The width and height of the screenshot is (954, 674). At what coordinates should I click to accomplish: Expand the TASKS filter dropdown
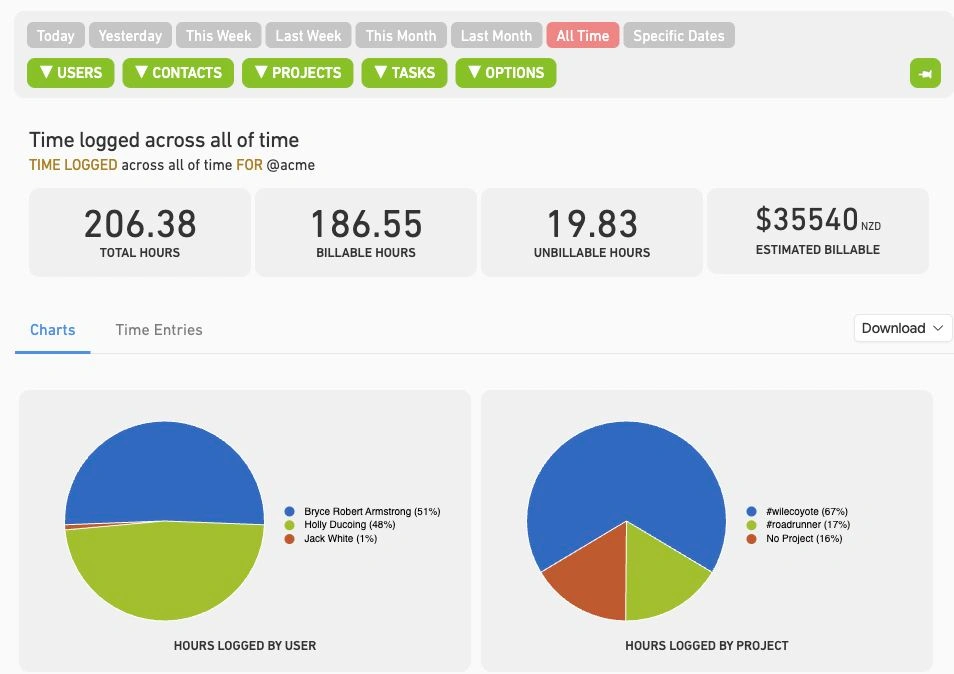pos(404,73)
